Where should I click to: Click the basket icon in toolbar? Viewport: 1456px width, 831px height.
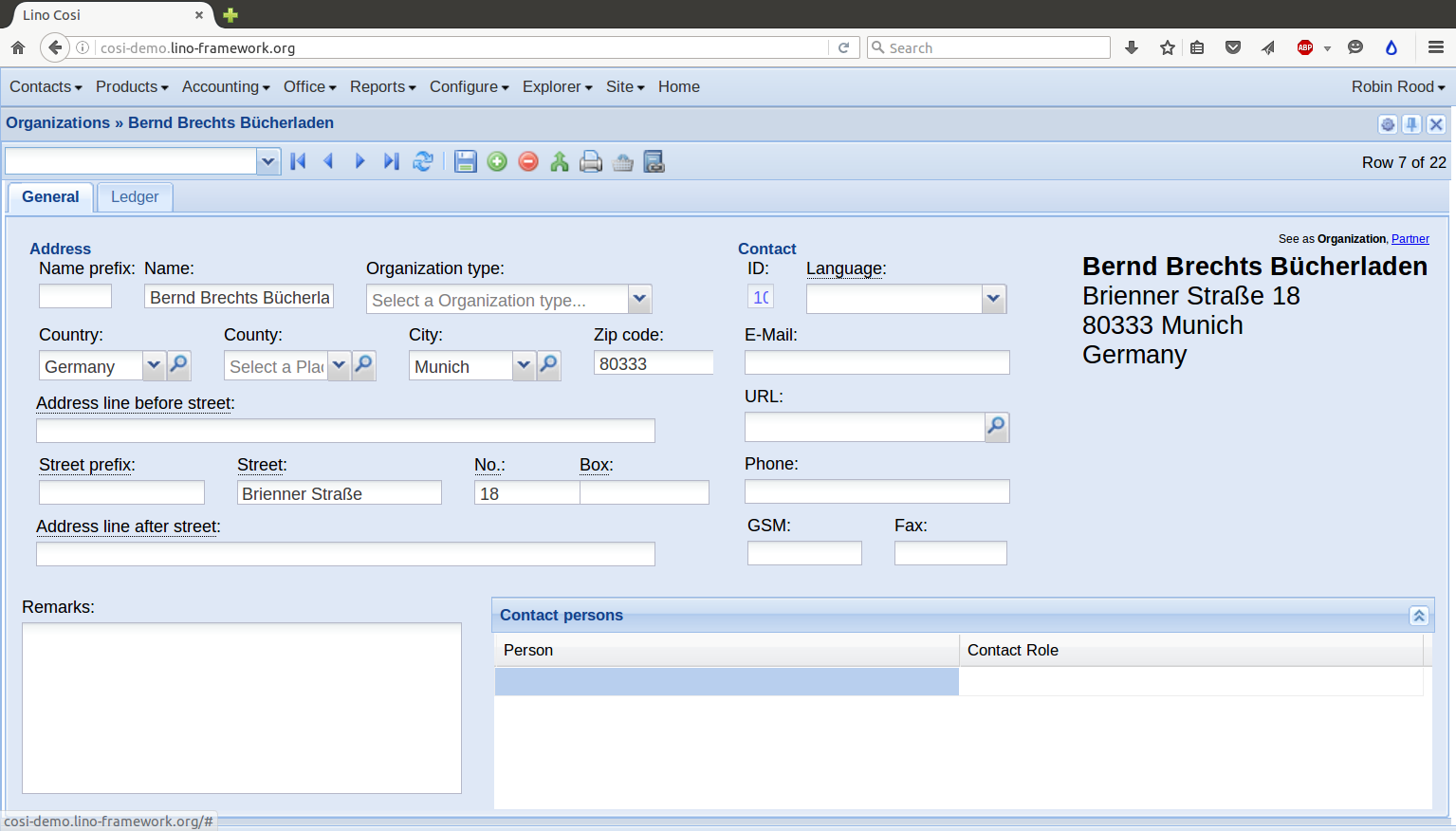622,162
